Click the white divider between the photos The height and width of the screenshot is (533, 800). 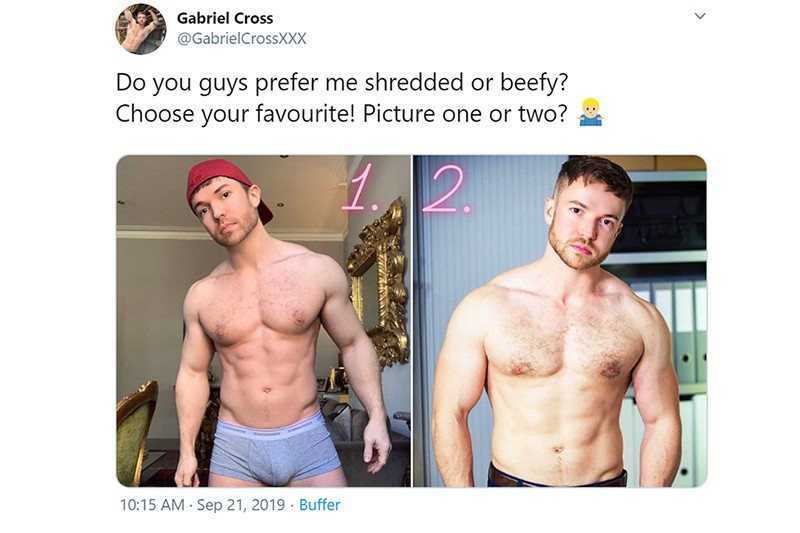click(412, 321)
